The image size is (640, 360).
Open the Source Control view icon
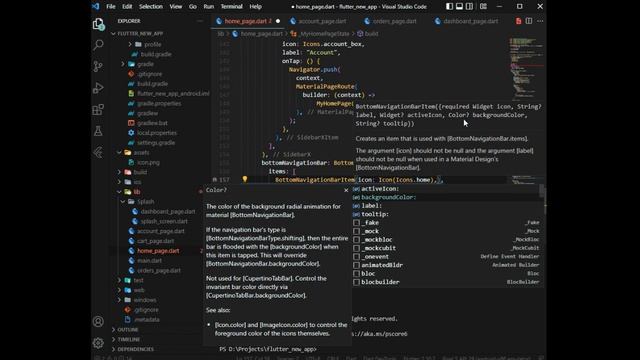98,66
